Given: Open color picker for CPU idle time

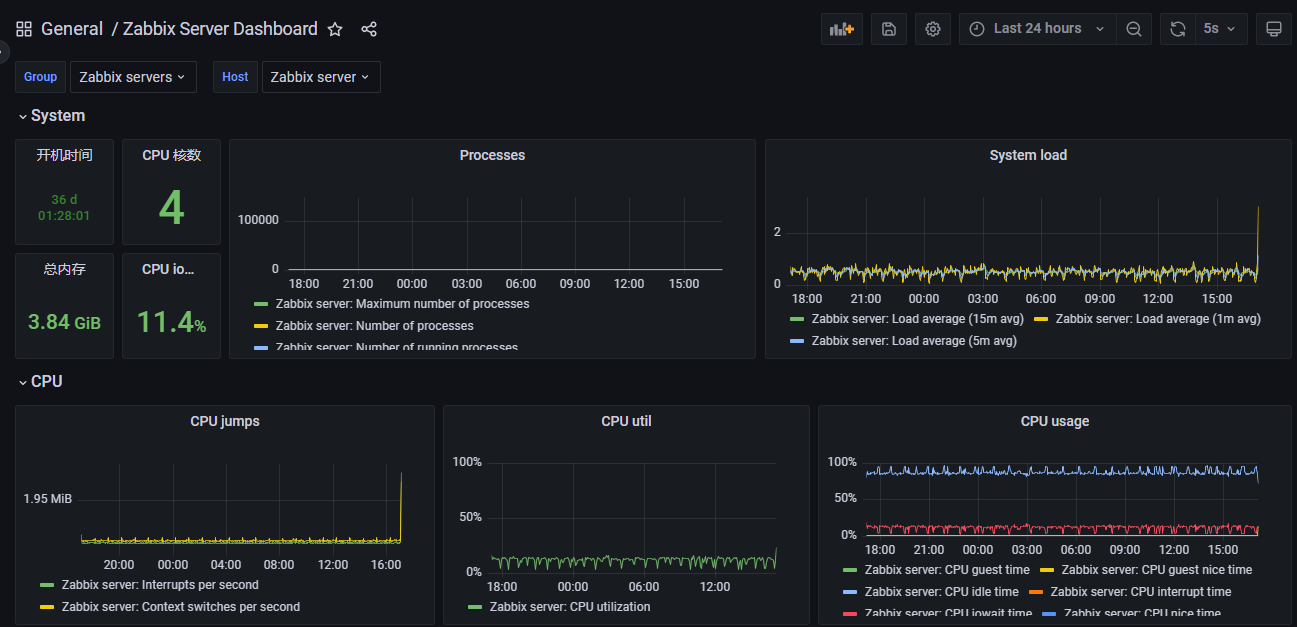Looking at the screenshot, I should coord(851,592).
